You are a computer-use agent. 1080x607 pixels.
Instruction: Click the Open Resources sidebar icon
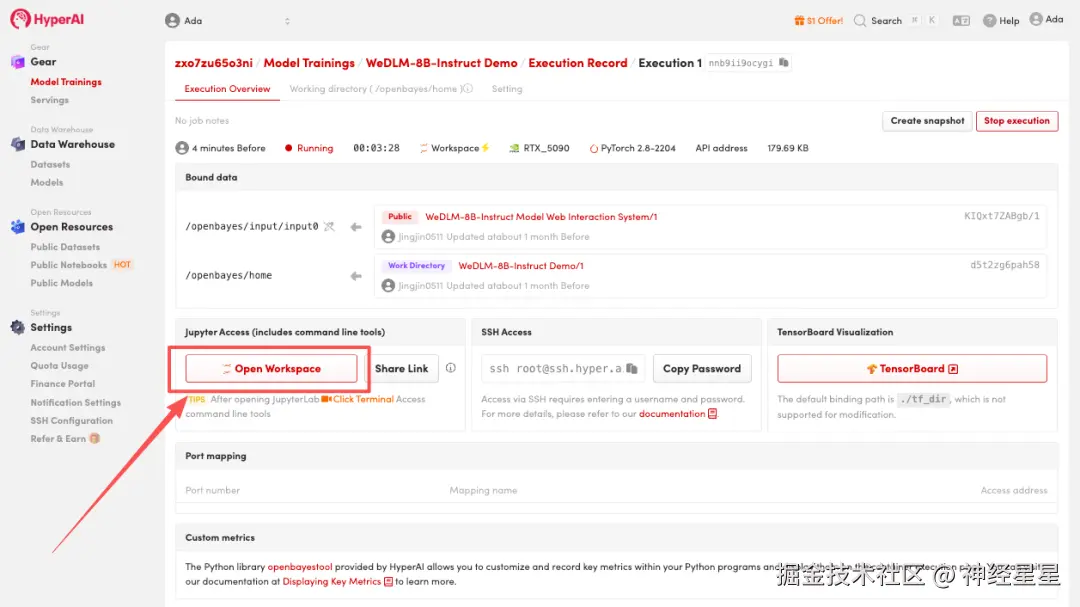click(x=18, y=227)
